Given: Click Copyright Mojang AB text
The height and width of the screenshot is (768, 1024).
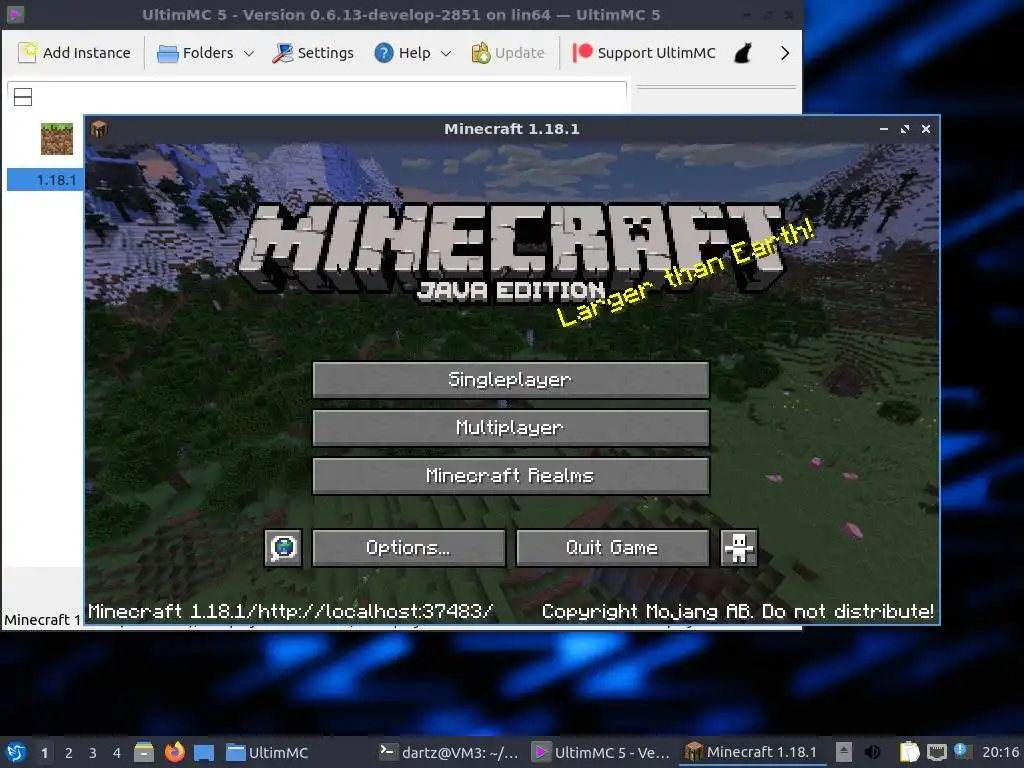Looking at the screenshot, I should [x=737, y=611].
